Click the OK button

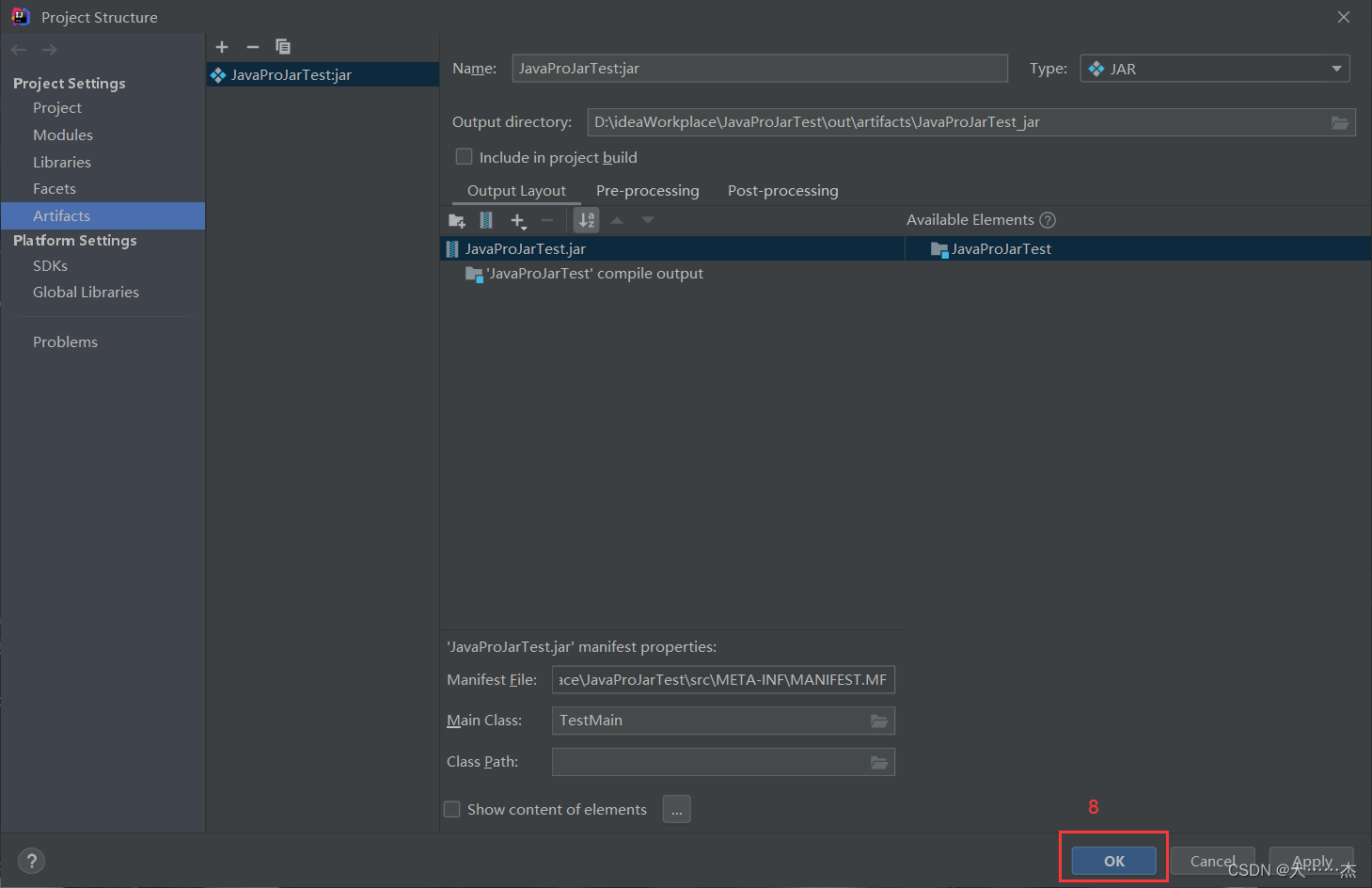click(1114, 861)
